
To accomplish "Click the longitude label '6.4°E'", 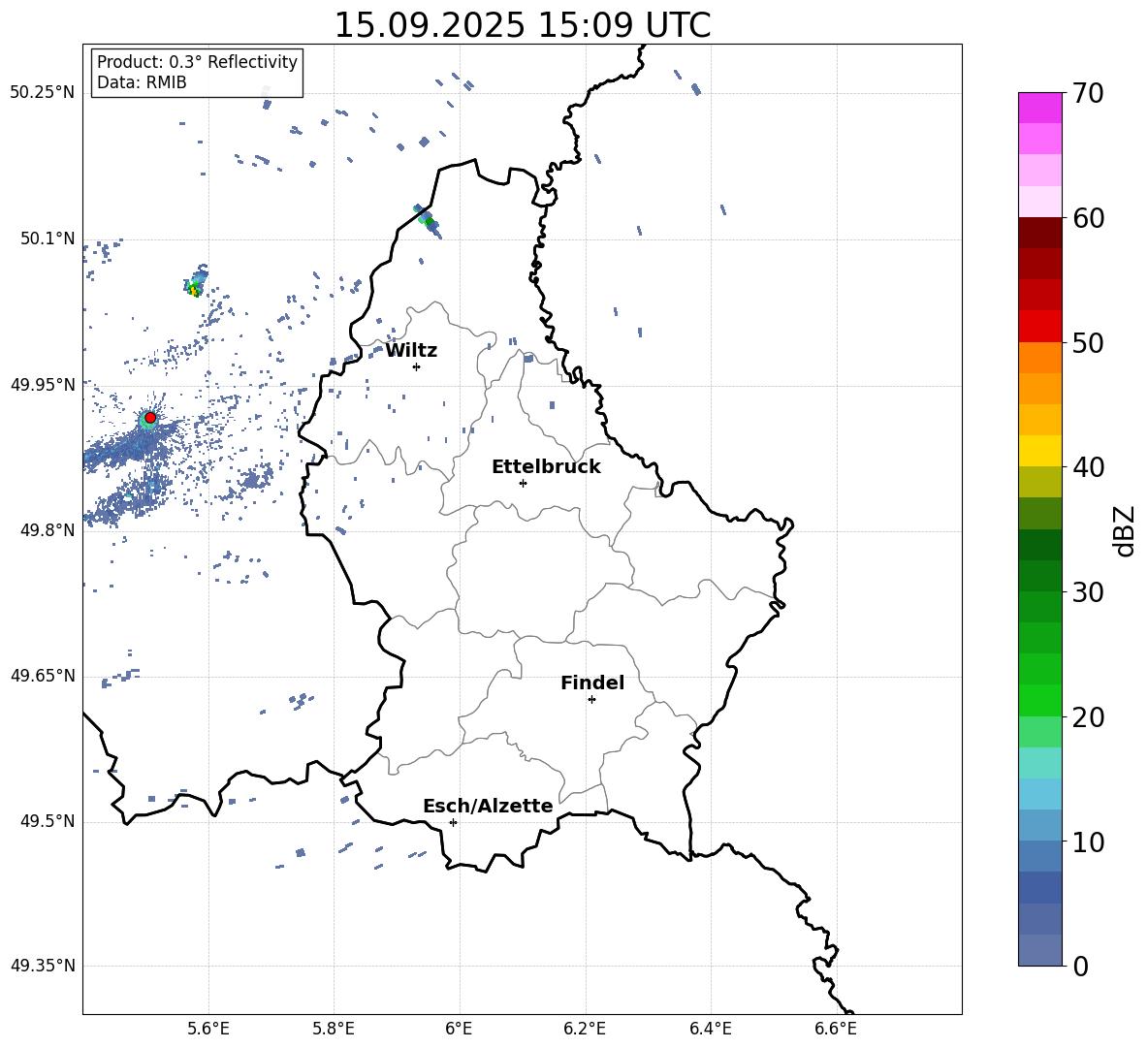I will tap(710, 1029).
